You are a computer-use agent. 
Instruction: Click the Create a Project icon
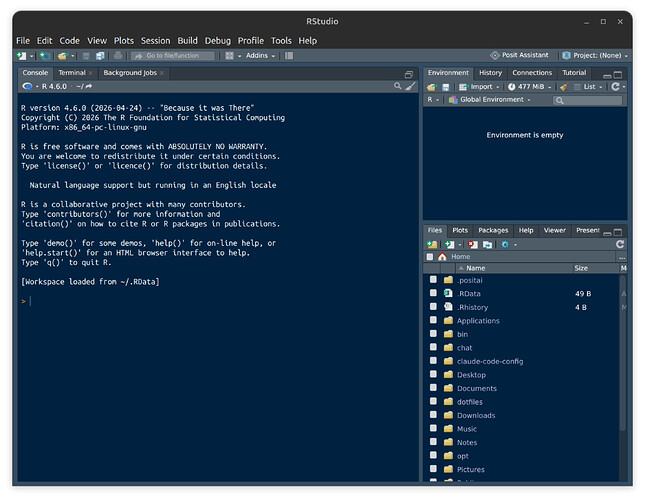45,56
